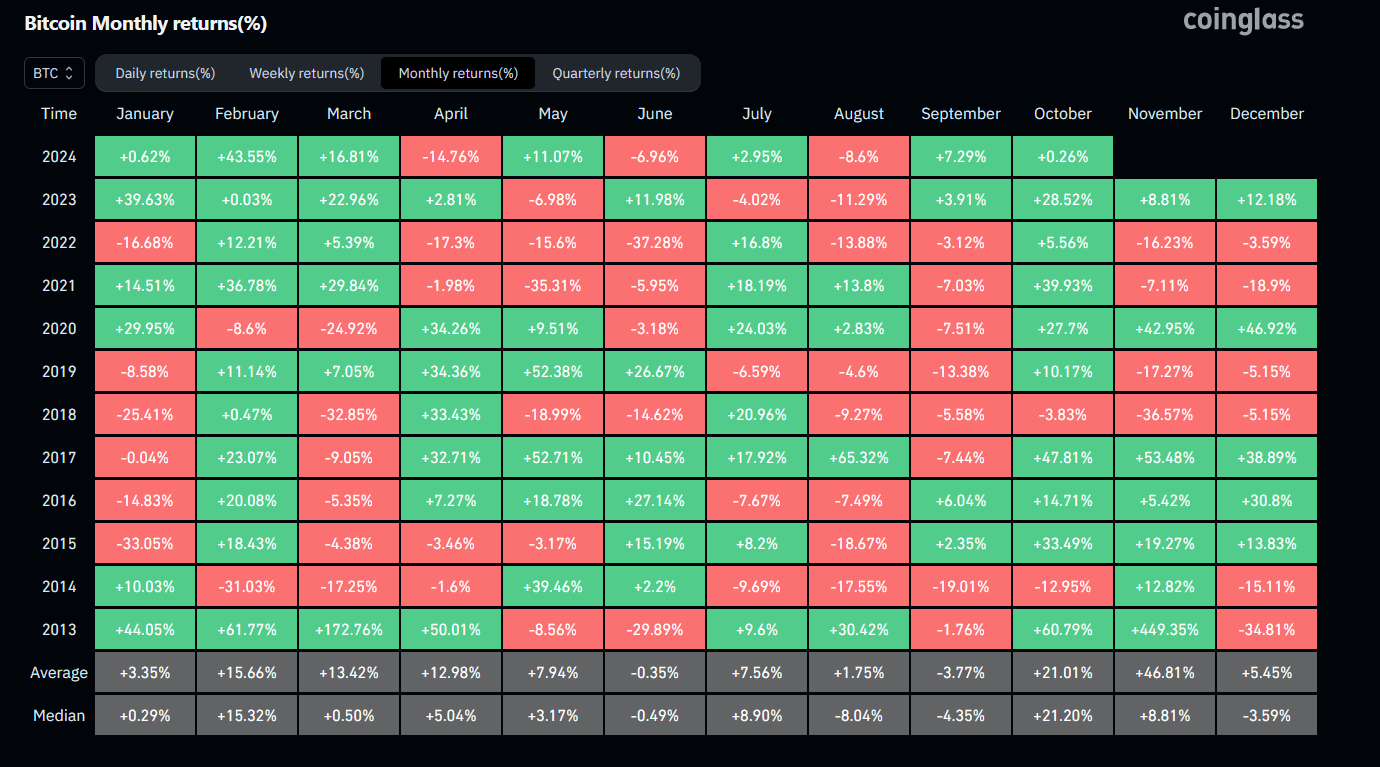Click the active Monthly returns(%) tab
Image resolution: width=1380 pixels, height=767 pixels.
[457, 73]
